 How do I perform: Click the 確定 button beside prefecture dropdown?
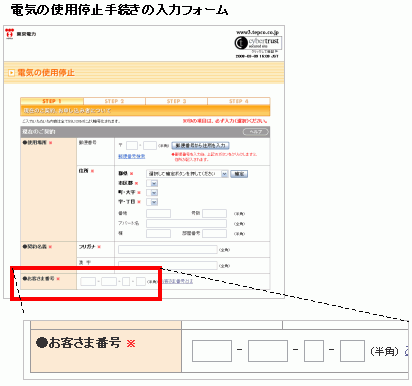click(x=239, y=174)
